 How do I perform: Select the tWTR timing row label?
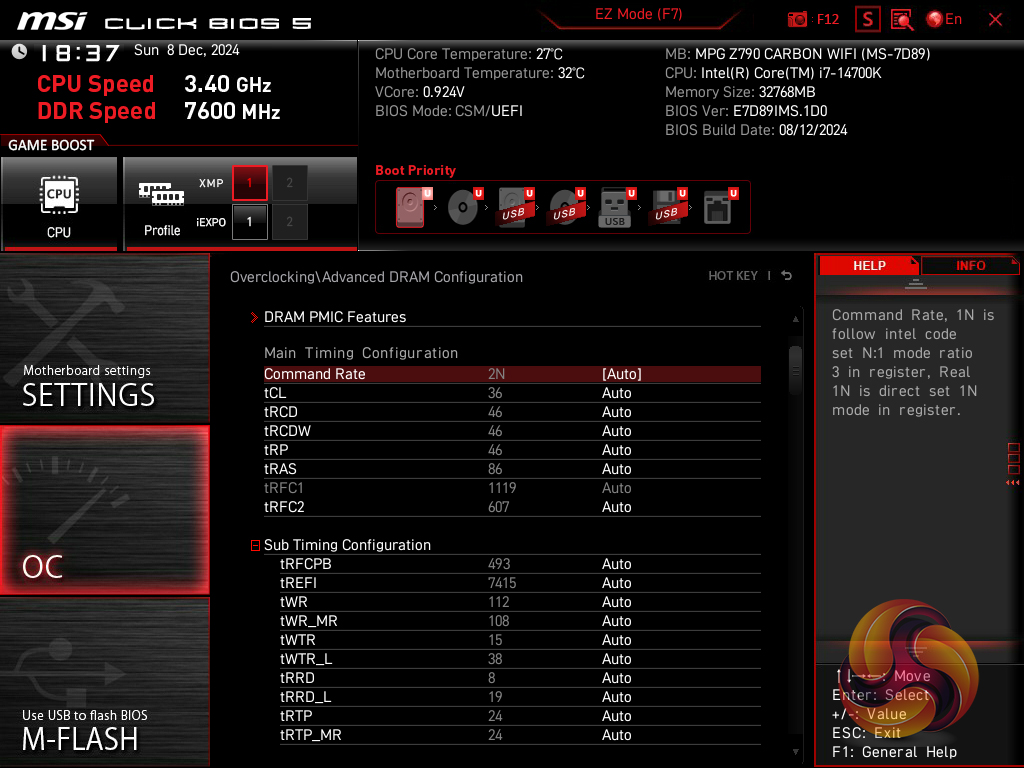pos(297,640)
